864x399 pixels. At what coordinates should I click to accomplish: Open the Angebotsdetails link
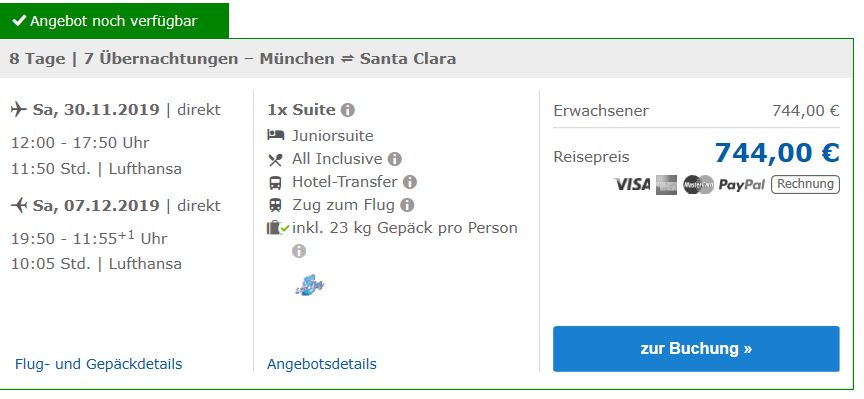[322, 364]
